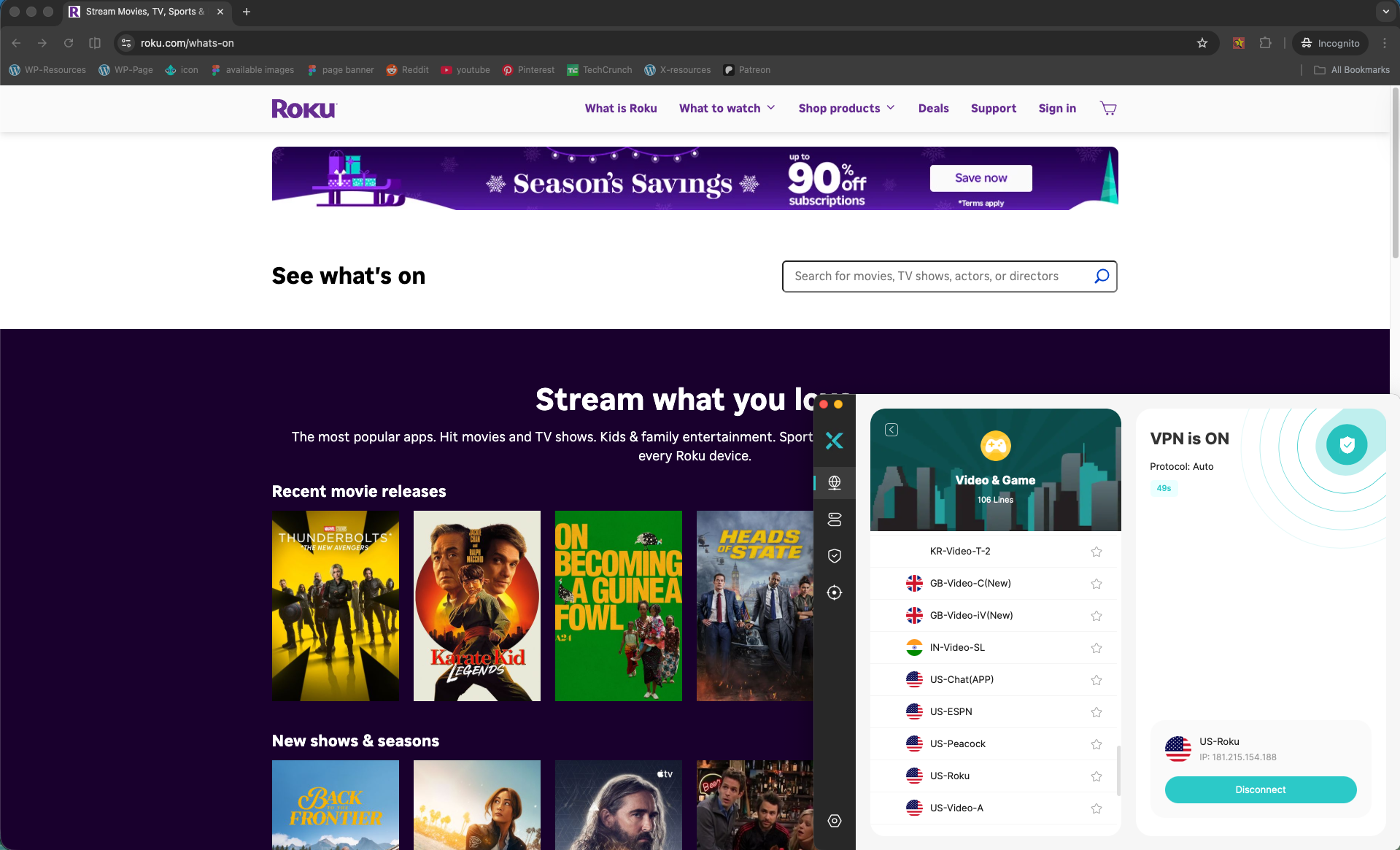Open the Roku shopping cart icon

point(1108,108)
